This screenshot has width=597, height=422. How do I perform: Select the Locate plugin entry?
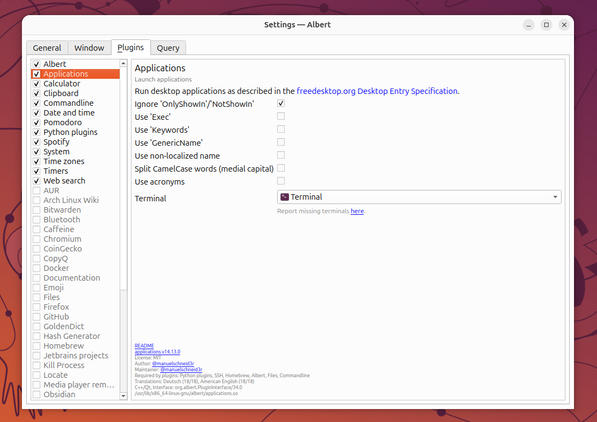pyautogui.click(x=75, y=375)
